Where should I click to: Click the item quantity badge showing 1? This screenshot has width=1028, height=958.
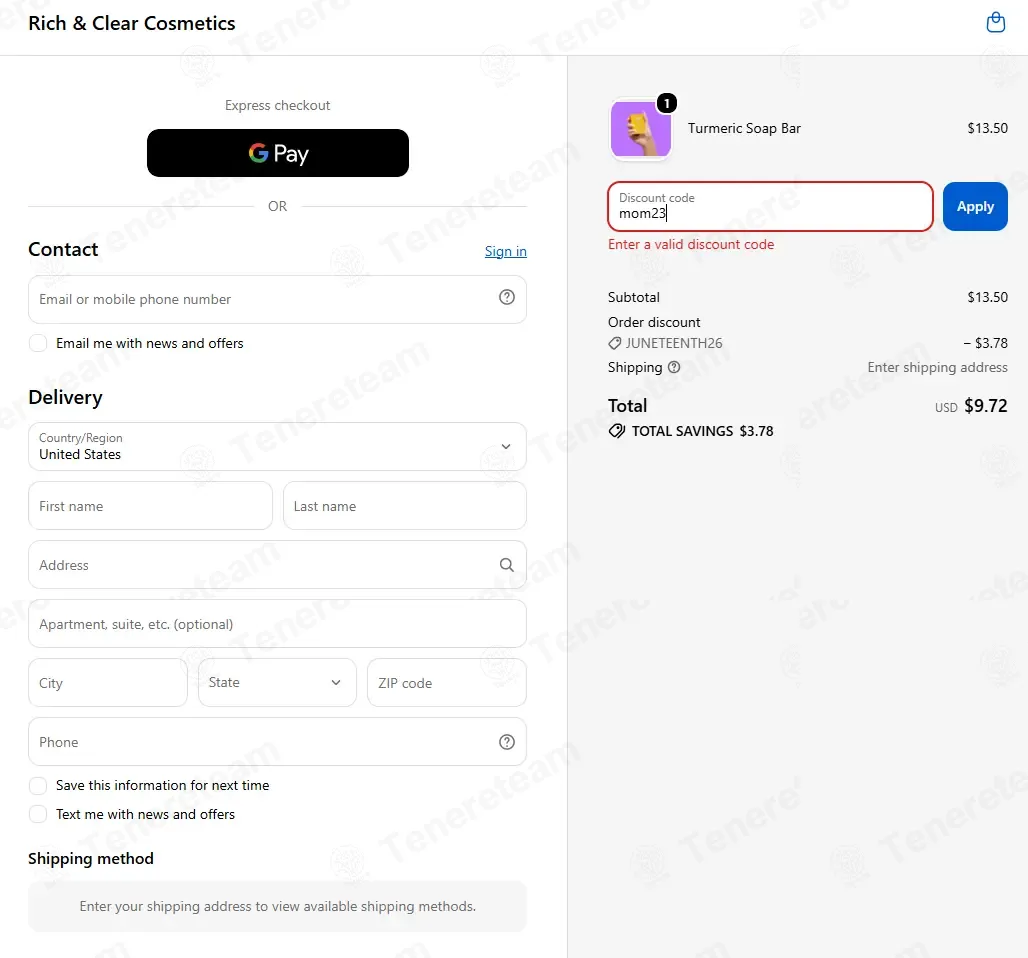(666, 103)
